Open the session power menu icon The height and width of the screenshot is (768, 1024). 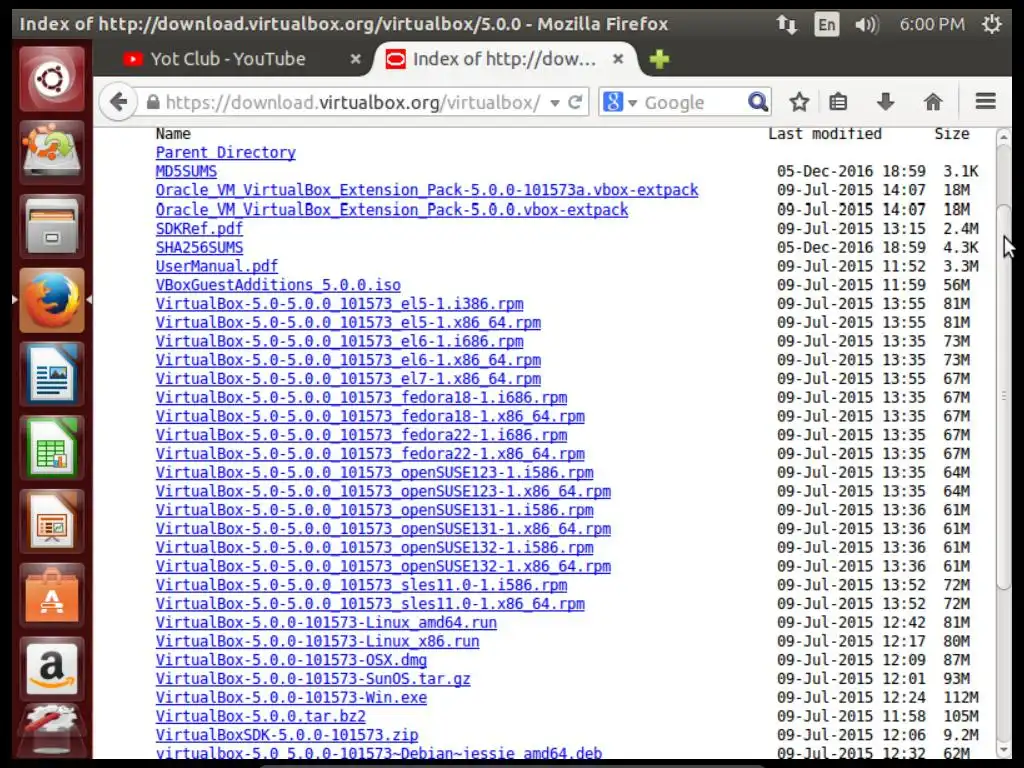tap(991, 25)
